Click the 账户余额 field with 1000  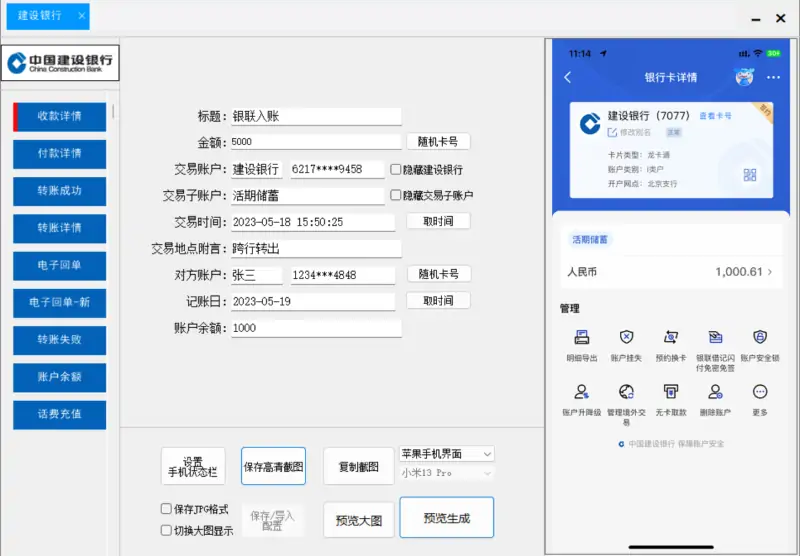point(316,328)
